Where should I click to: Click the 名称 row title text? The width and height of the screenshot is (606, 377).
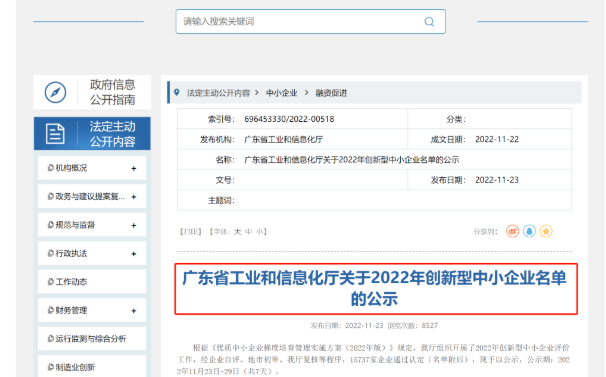(351, 160)
